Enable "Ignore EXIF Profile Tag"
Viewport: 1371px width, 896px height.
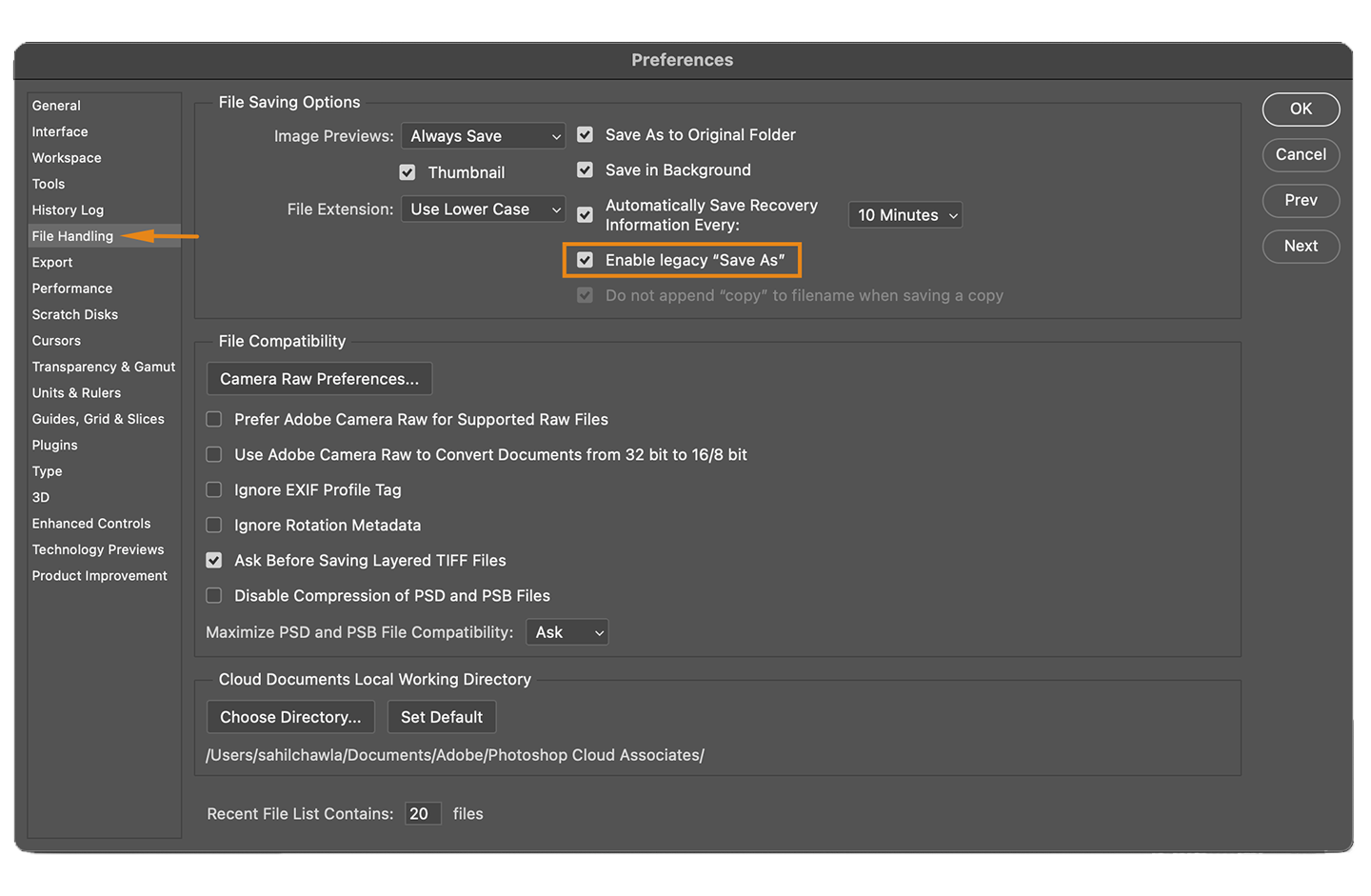tap(213, 489)
